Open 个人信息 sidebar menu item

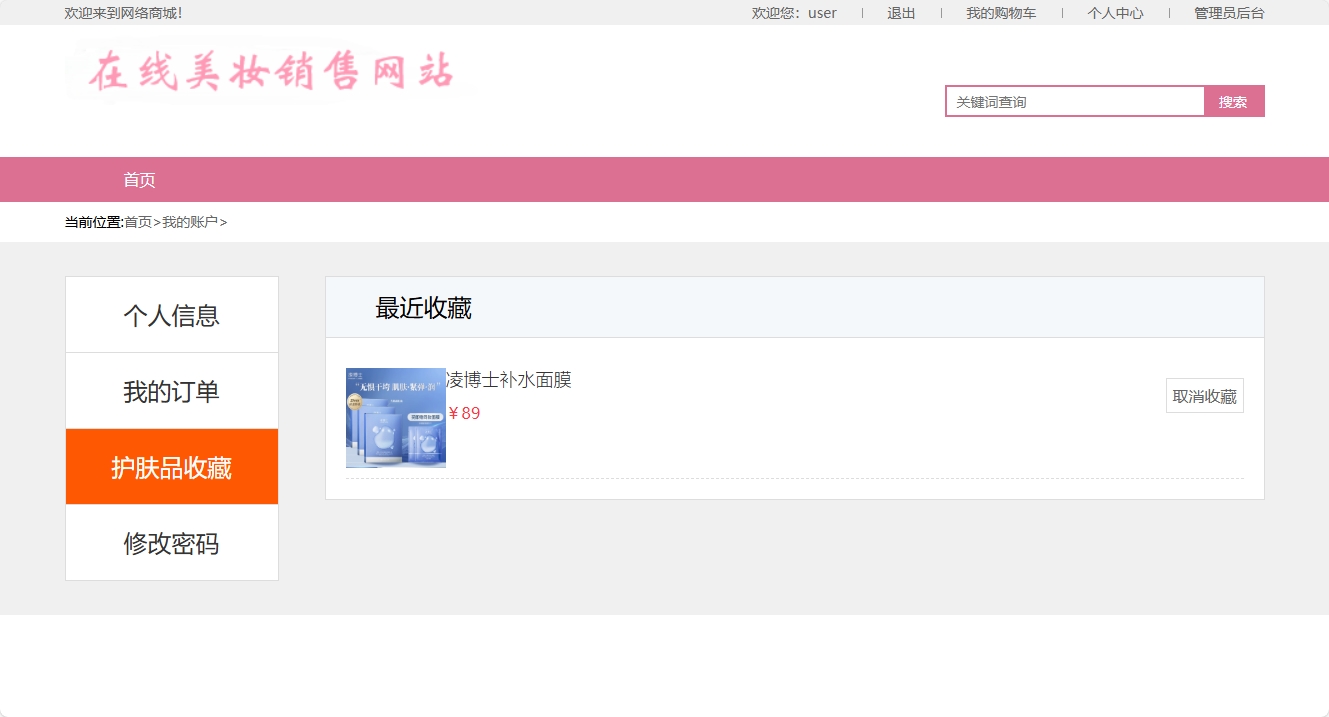pos(172,315)
